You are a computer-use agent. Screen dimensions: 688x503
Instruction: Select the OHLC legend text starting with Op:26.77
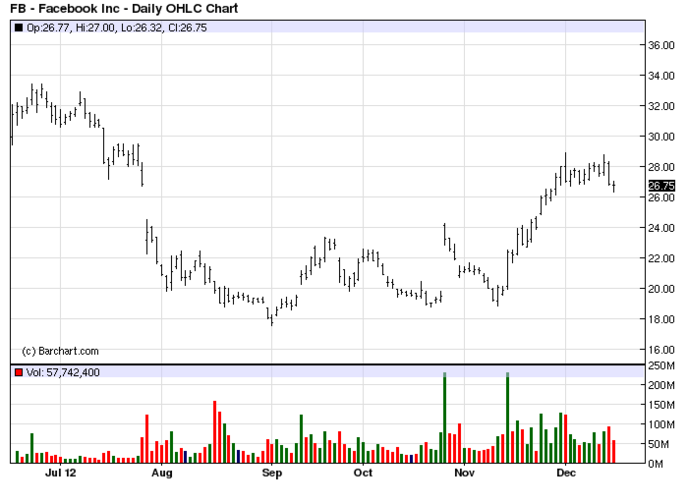91,28
